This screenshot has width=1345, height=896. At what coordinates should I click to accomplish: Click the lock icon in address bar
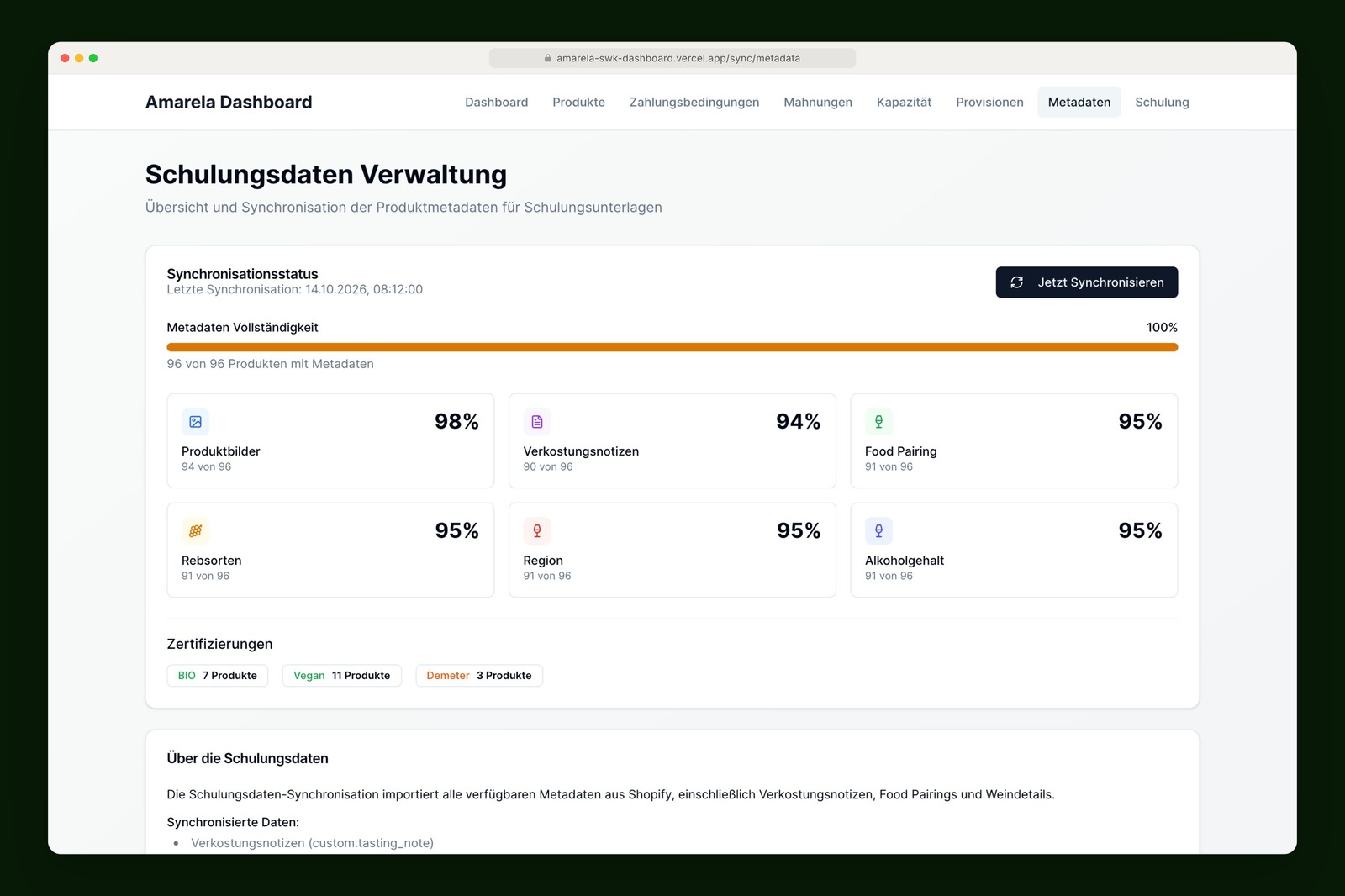point(548,58)
